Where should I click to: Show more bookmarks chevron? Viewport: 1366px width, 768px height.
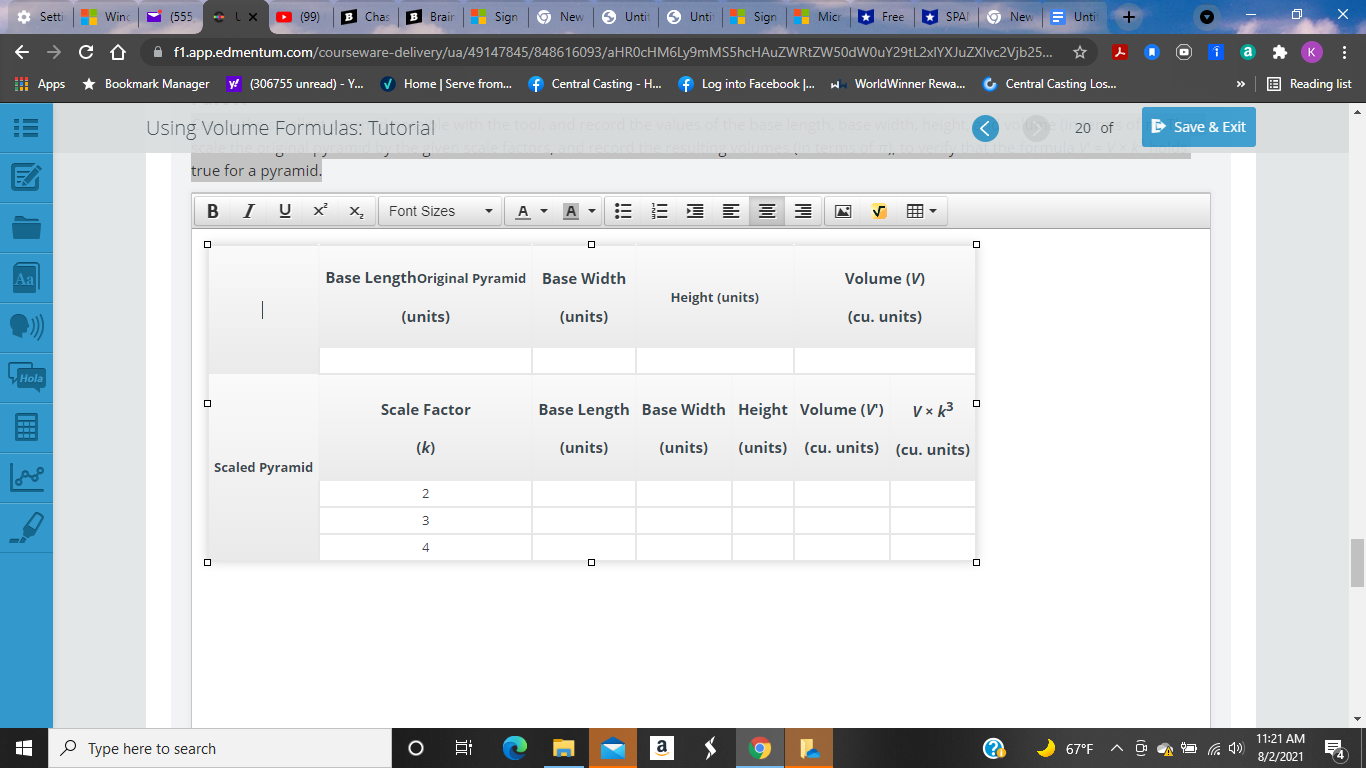pyautogui.click(x=1242, y=84)
